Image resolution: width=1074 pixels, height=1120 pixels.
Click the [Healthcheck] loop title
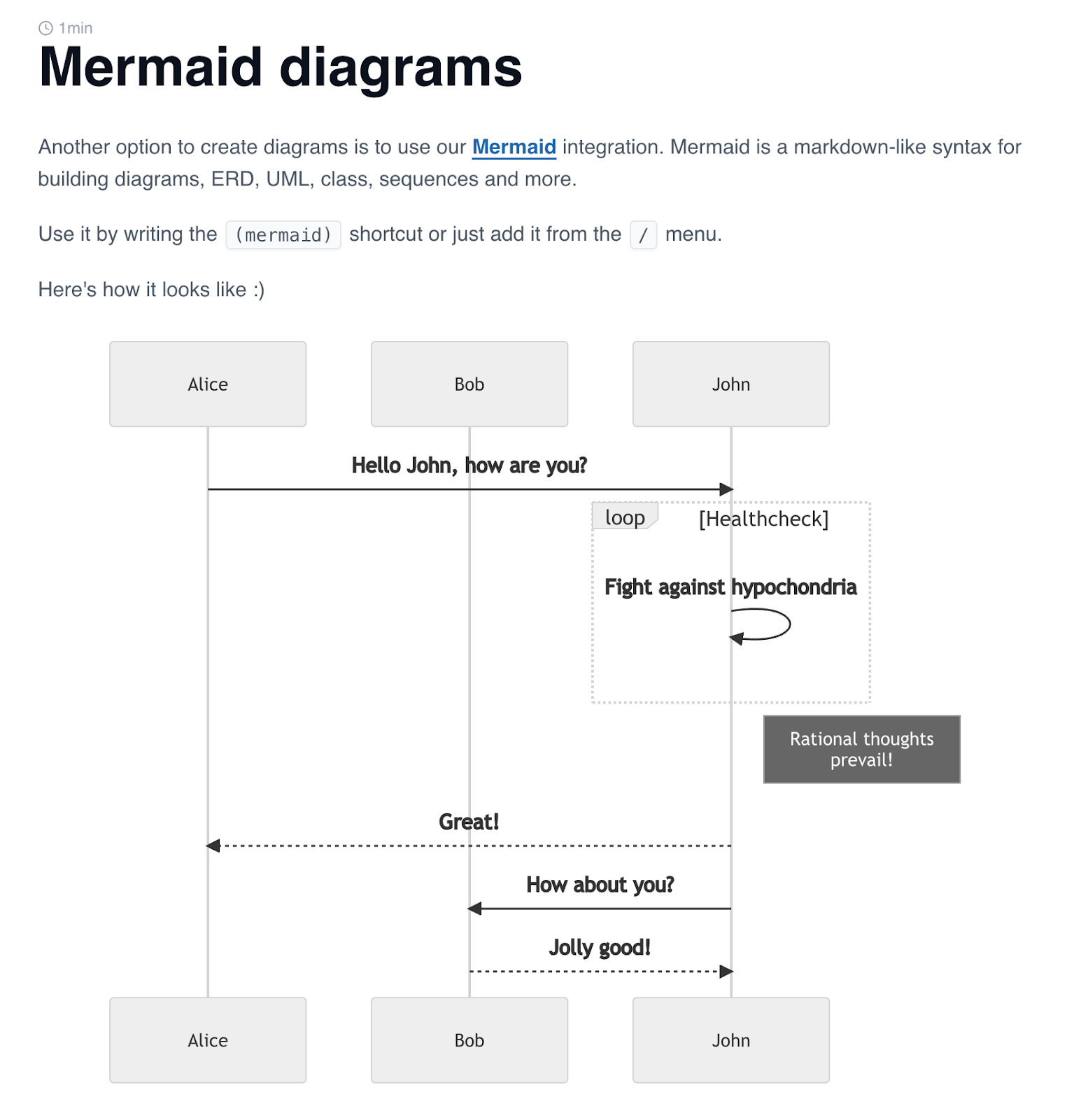click(763, 519)
